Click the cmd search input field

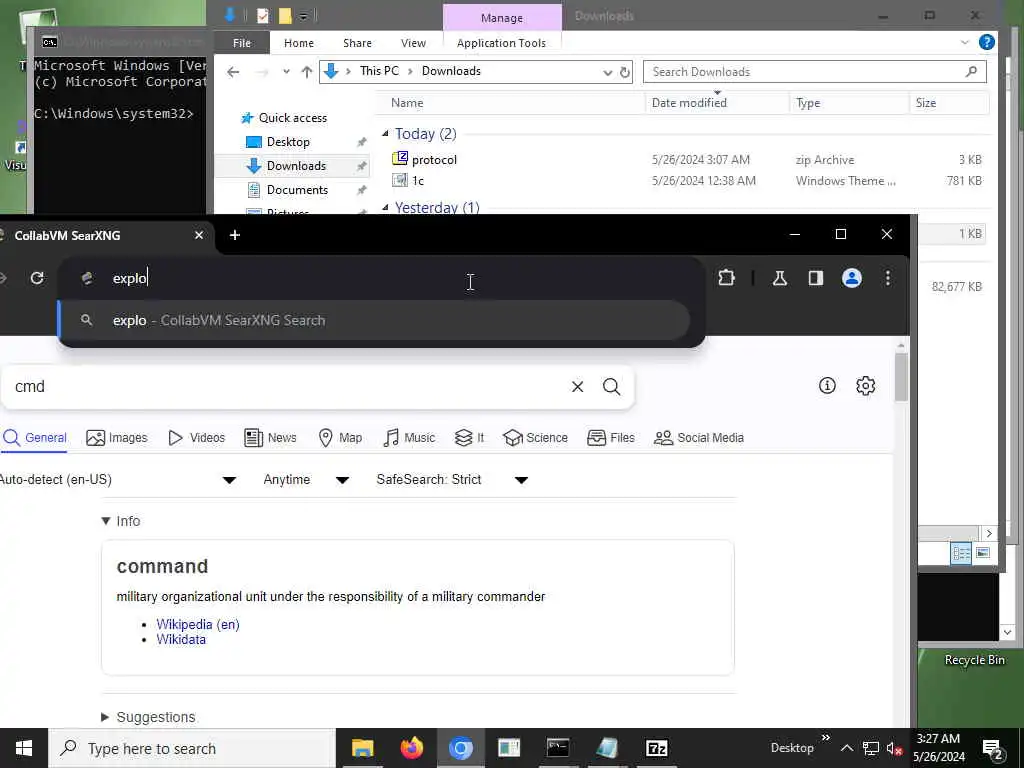[287, 387]
